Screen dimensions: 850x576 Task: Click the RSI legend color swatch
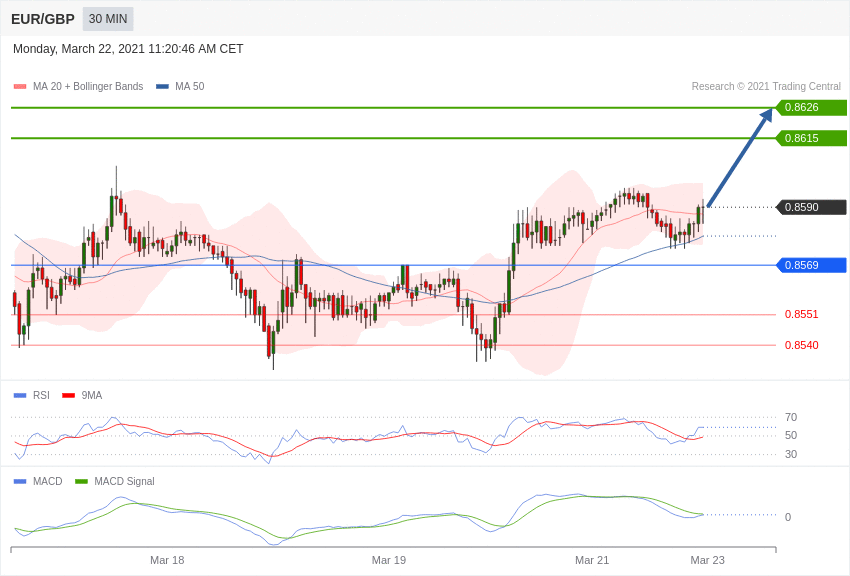20,396
